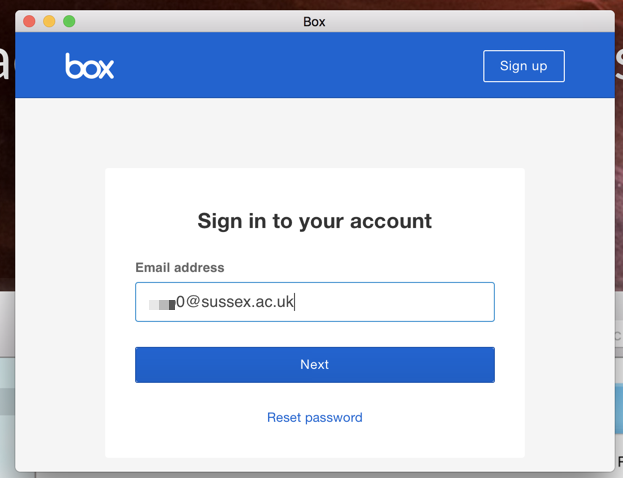The height and width of the screenshot is (478, 623).
Task: Click empty space right of email text
Action: (393, 302)
